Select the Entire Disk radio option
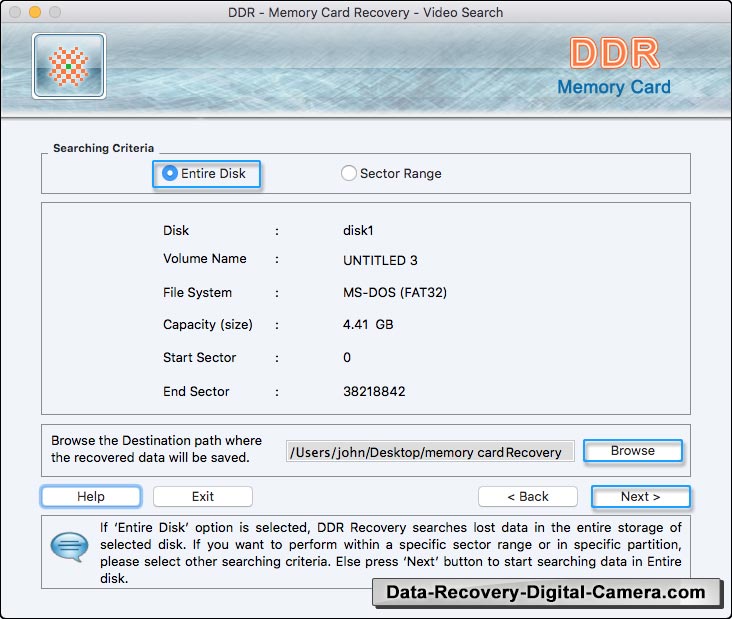Viewport: 732px width, 619px height. pos(206,174)
